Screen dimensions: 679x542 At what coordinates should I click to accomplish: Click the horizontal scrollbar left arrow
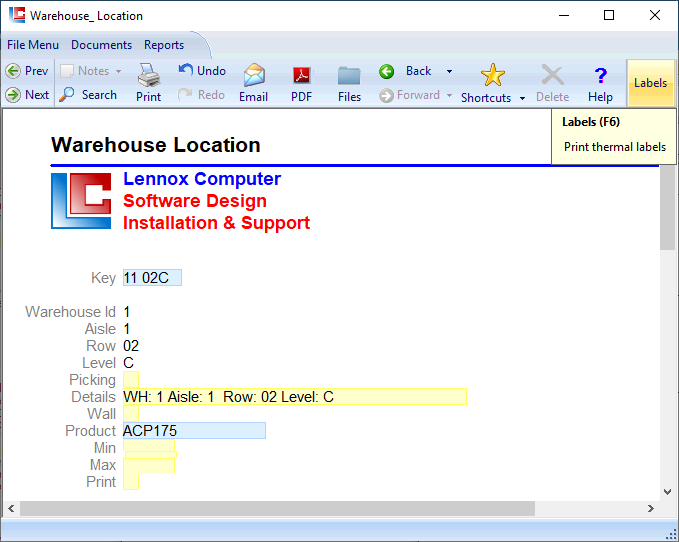pos(11,509)
